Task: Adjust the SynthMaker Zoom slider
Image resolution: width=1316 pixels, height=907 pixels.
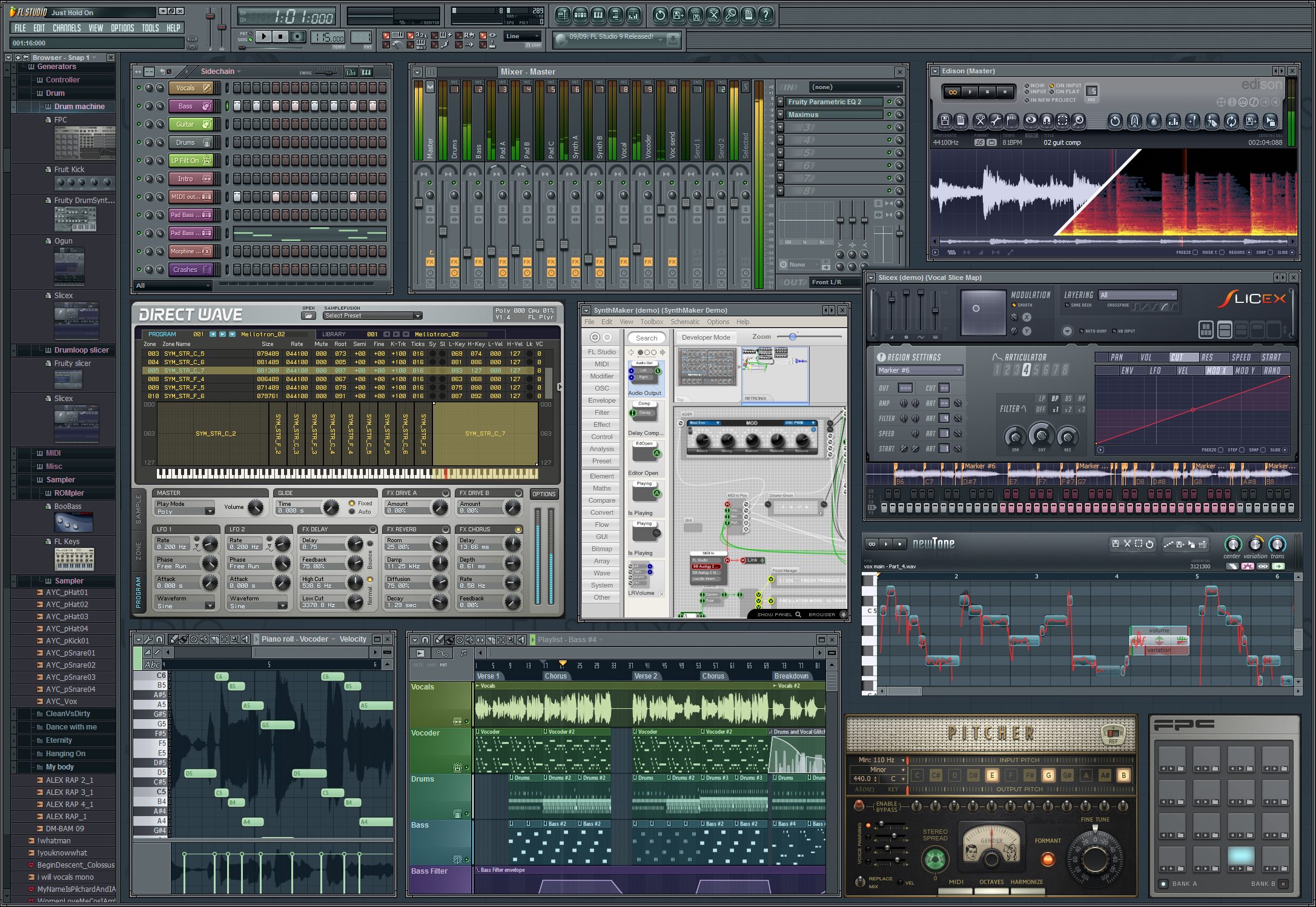Action: point(792,337)
